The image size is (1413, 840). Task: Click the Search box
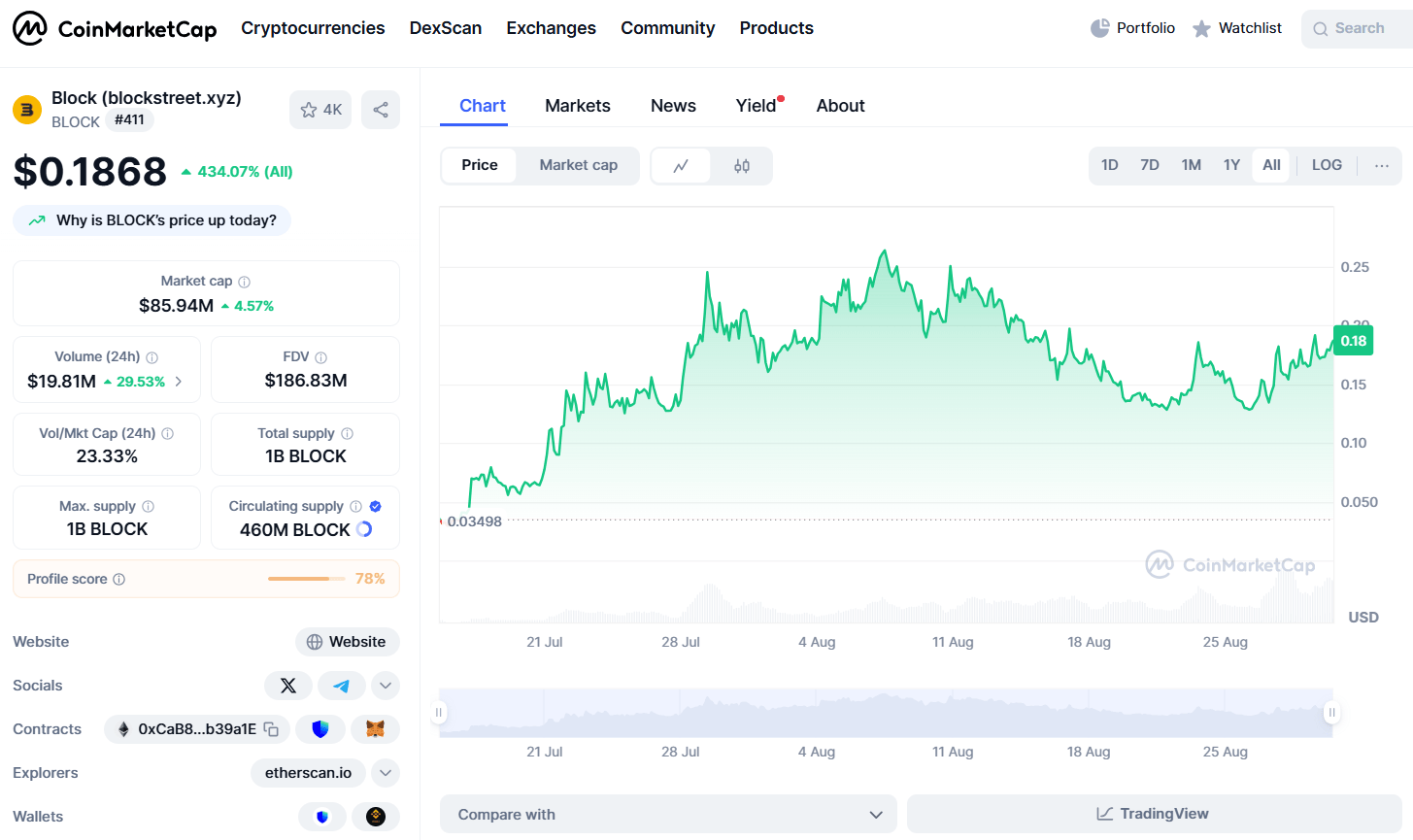1358,28
